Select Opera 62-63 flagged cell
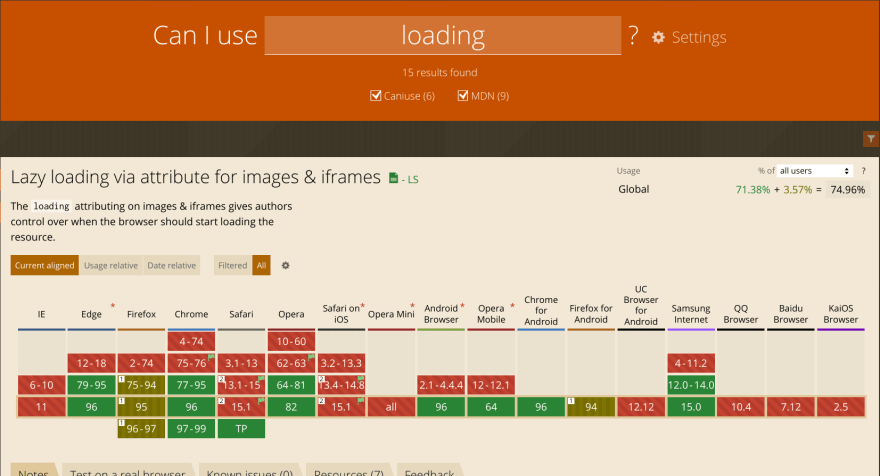This screenshot has height=476, width=880. [x=291, y=363]
